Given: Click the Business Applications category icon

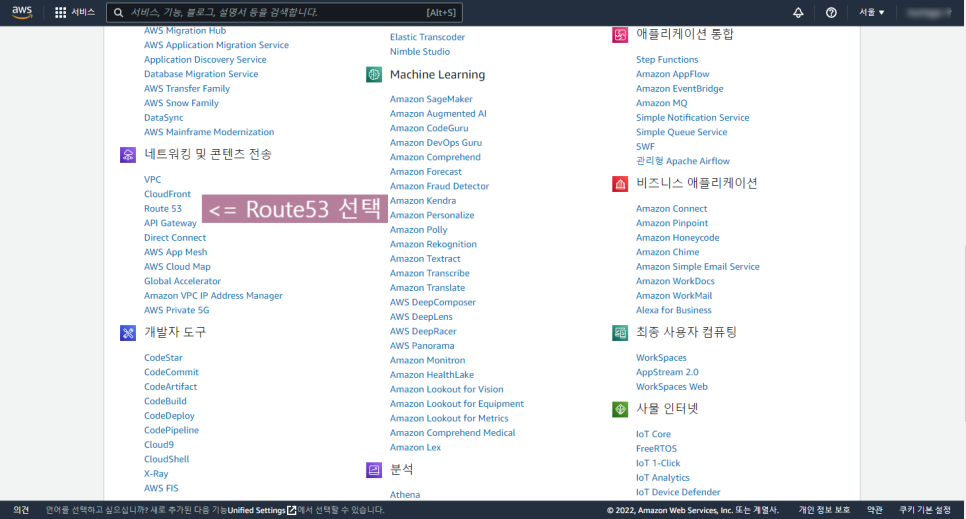Looking at the screenshot, I should [620, 184].
